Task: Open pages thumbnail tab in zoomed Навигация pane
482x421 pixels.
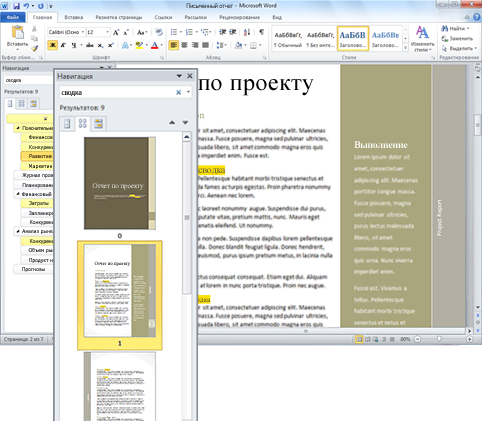Action: coord(82,124)
